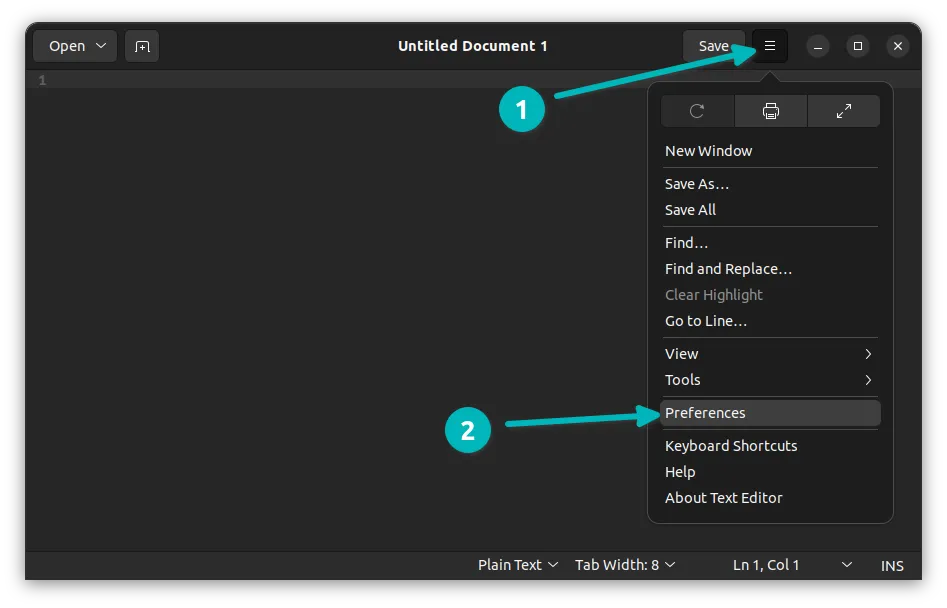
Task: Open the Tab Width: 8 dropdown
Action: pos(625,565)
